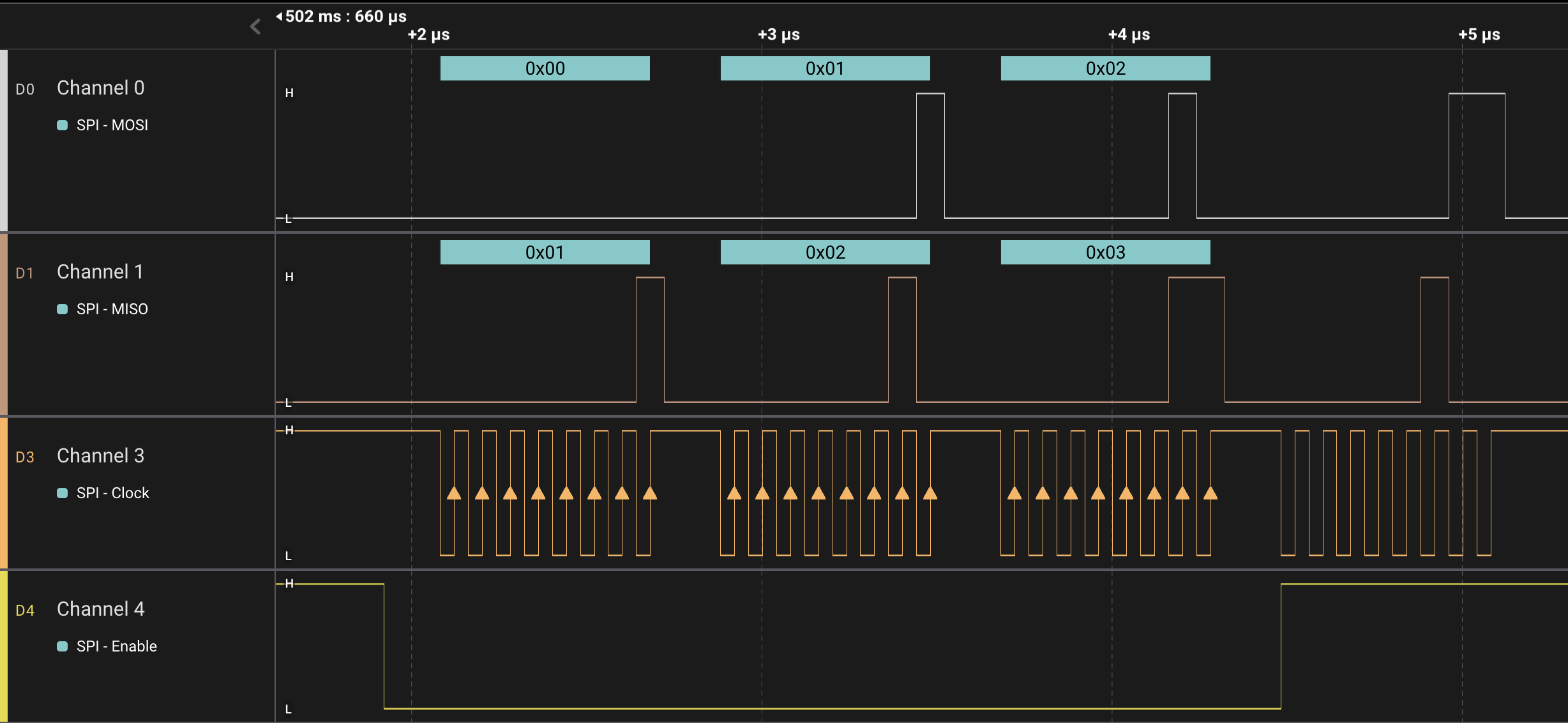Image resolution: width=1568 pixels, height=723 pixels.
Task: Collapse the channel sidebar with the left chevron
Action: 255,26
